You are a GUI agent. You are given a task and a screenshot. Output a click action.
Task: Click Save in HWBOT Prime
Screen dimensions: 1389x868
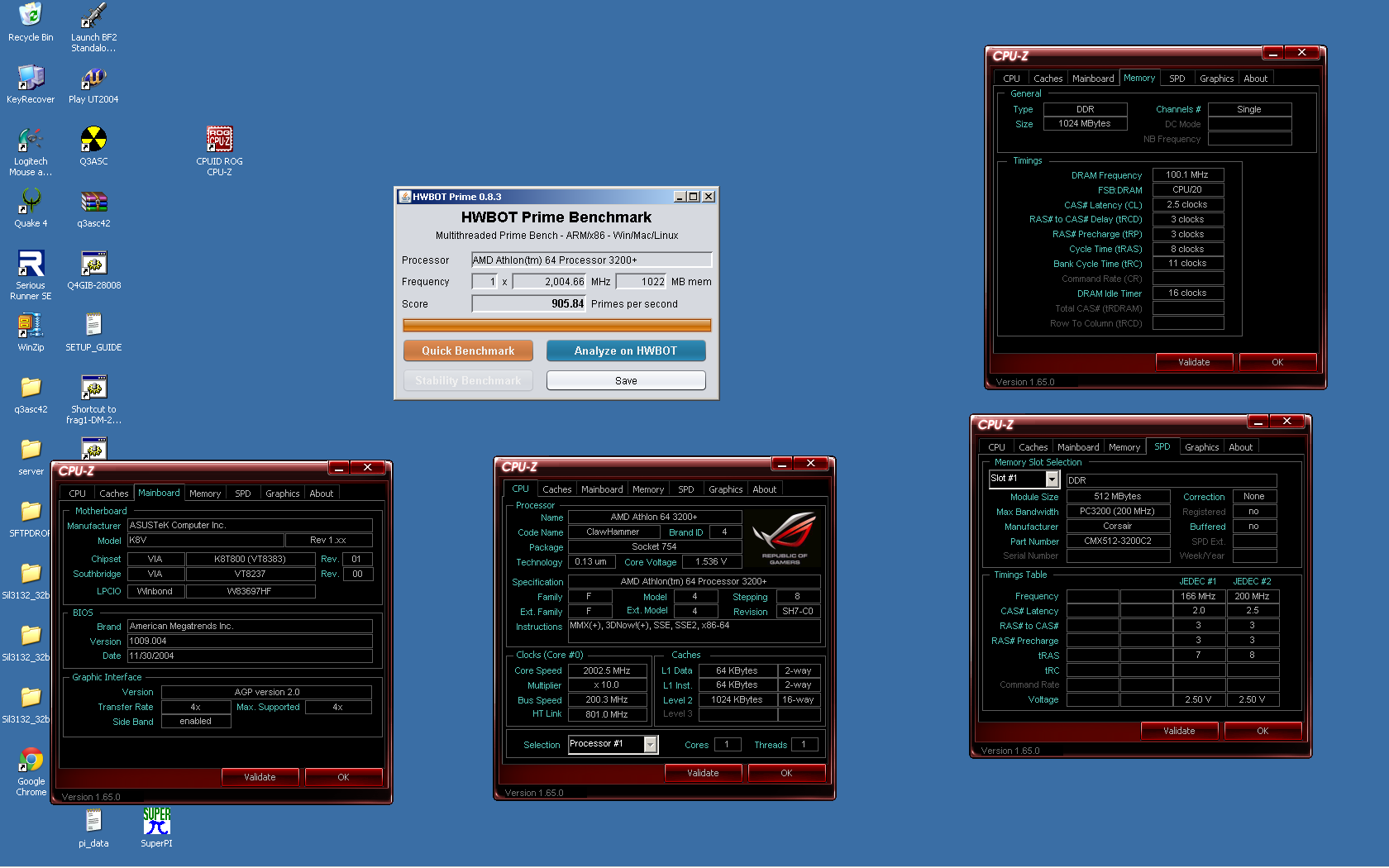(626, 381)
